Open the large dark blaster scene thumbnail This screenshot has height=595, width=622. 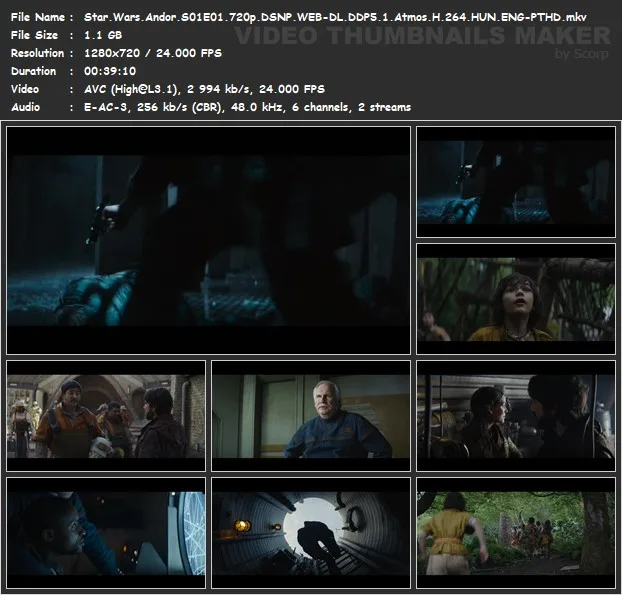point(208,240)
